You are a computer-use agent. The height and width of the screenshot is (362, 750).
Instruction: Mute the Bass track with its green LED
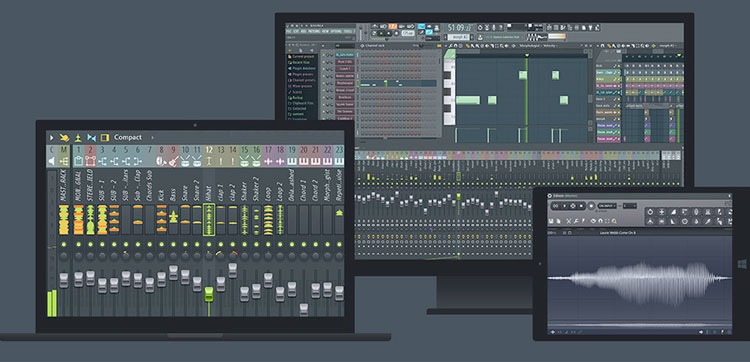[173, 244]
